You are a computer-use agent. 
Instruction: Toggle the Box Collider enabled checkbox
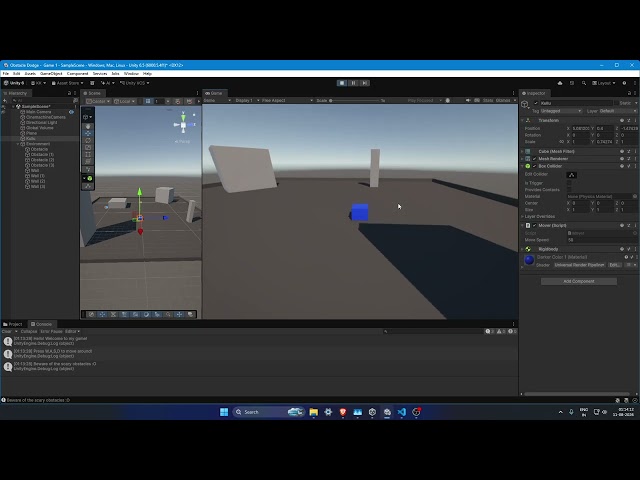[535, 166]
